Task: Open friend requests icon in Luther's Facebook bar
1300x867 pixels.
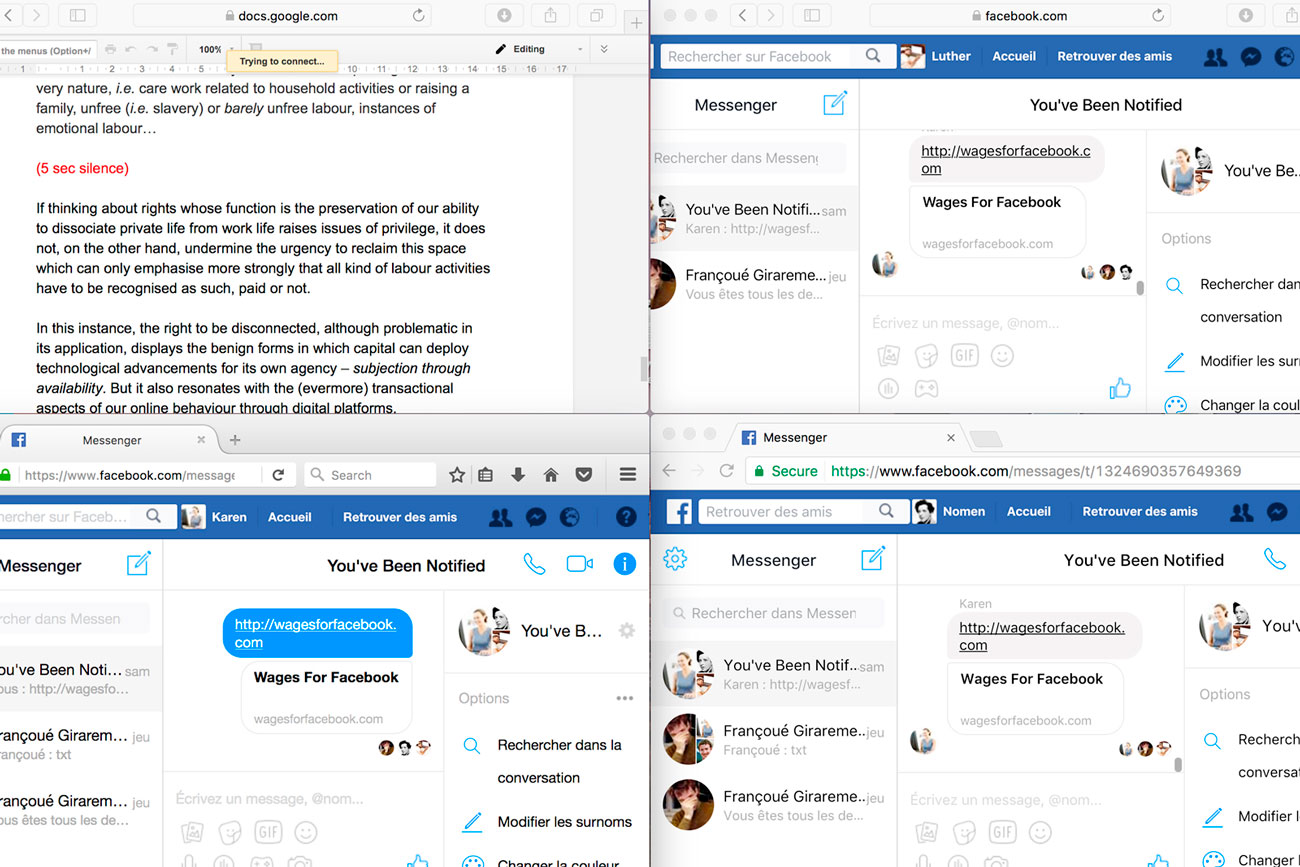Action: [x=1215, y=57]
